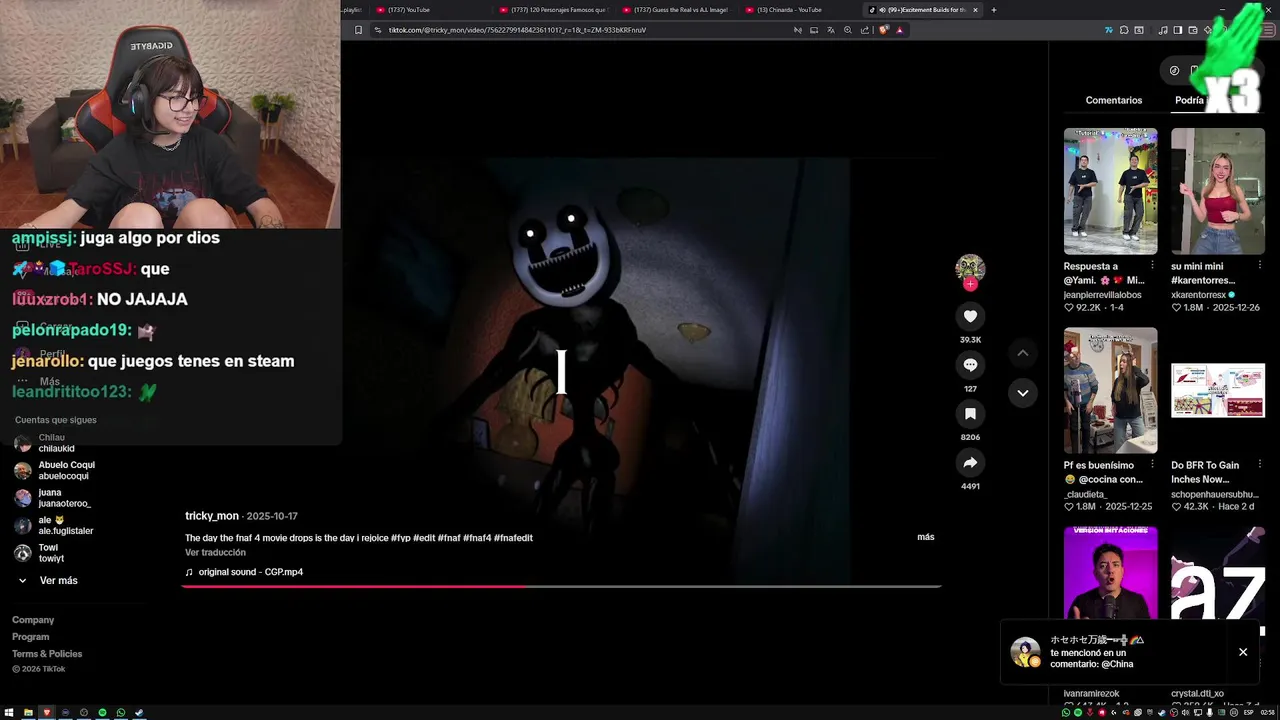Screen dimensions: 1280x720
Task: Open xkarentorresx video thumbnail
Action: pyautogui.click(x=1217, y=191)
